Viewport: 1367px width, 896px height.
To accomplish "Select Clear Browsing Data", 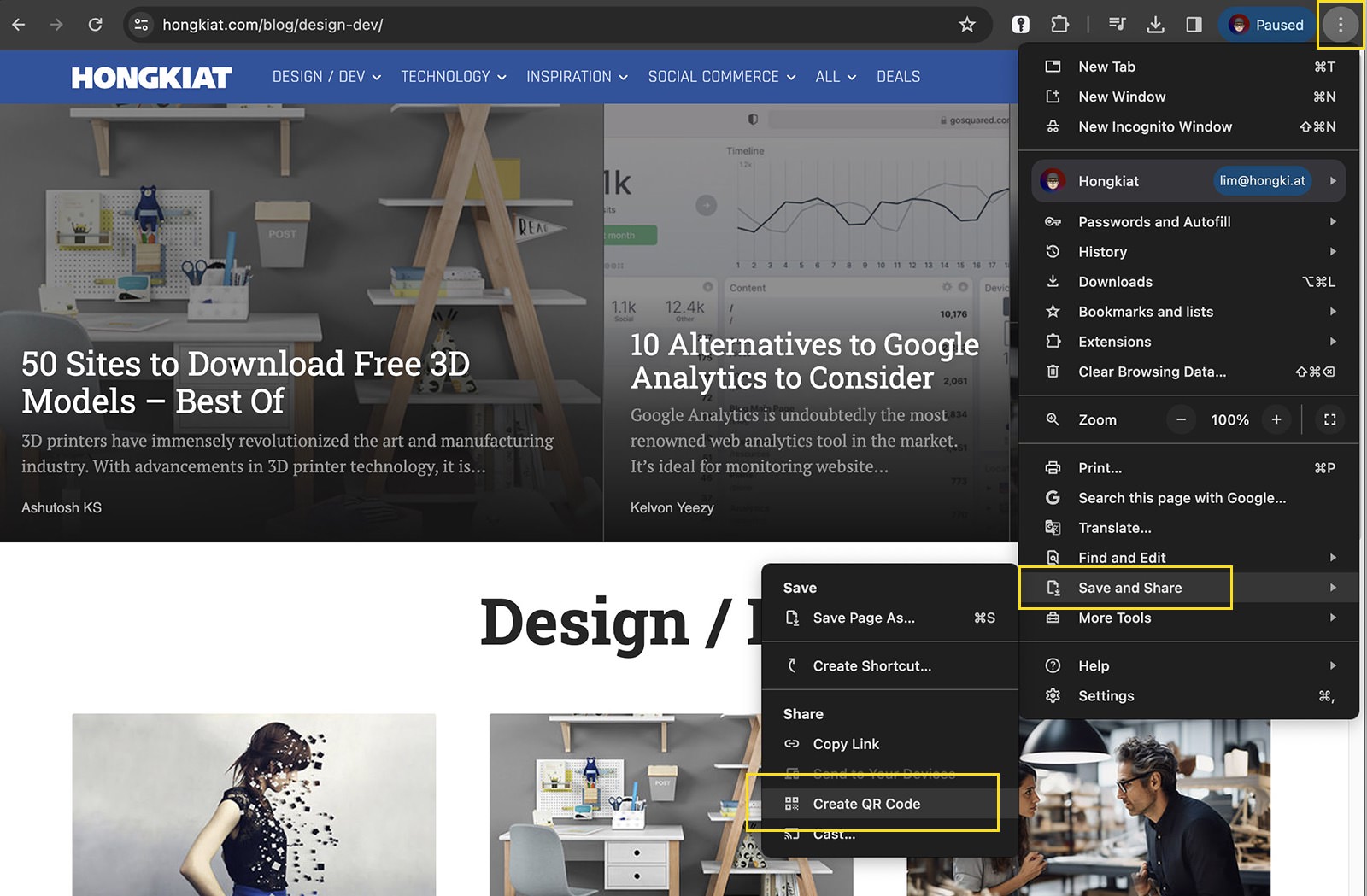I will [1188, 372].
